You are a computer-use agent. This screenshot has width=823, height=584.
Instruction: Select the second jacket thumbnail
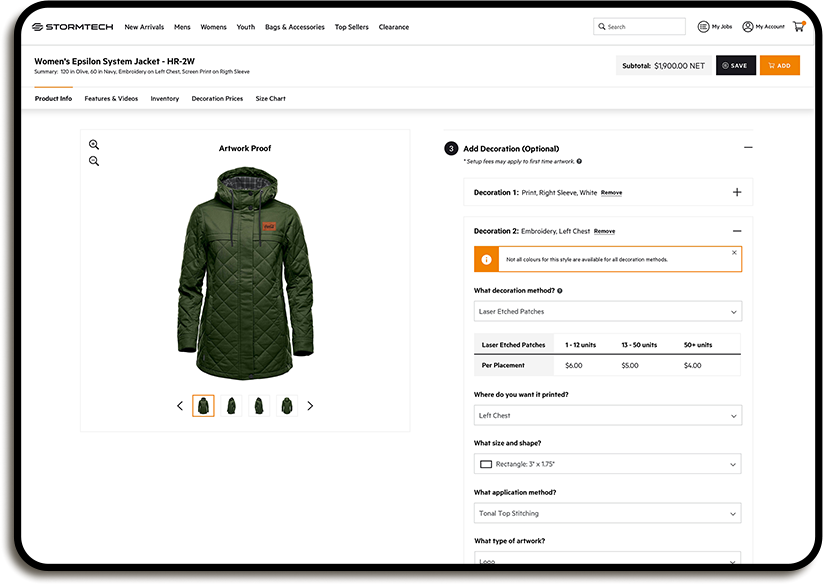point(231,406)
